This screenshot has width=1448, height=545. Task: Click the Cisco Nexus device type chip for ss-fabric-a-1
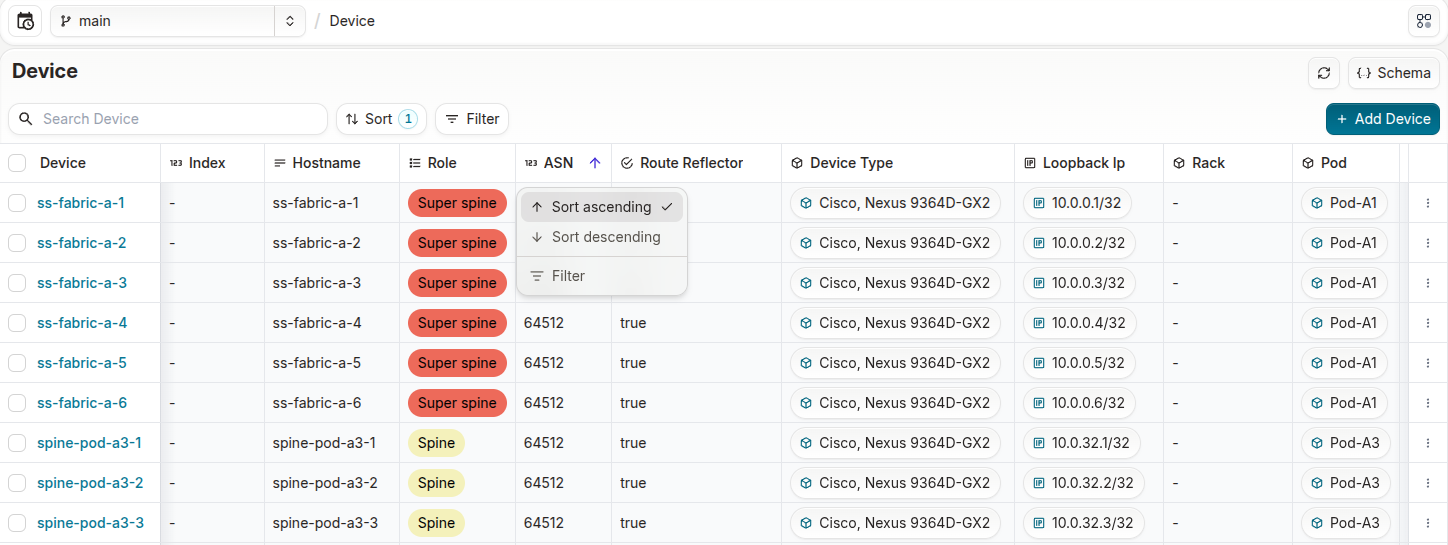[x=895, y=203]
